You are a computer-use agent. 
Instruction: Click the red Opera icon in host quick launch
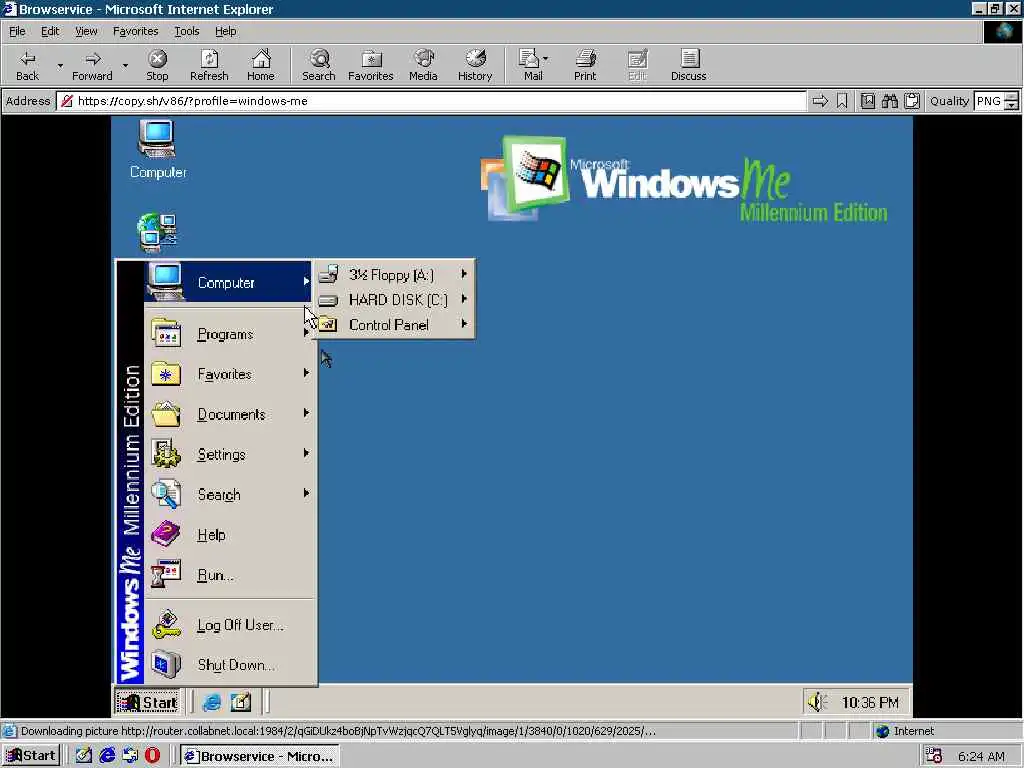tap(152, 756)
